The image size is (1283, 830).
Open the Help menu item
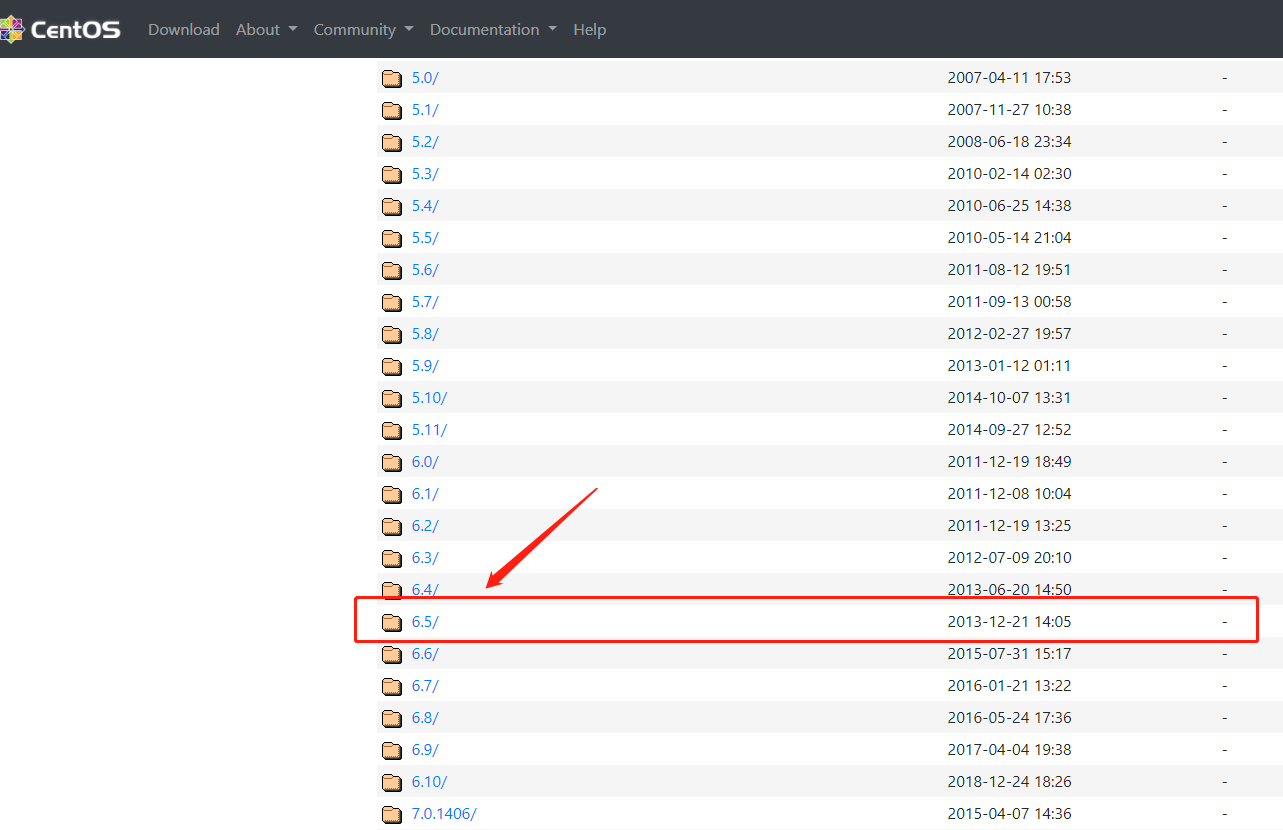coord(589,29)
